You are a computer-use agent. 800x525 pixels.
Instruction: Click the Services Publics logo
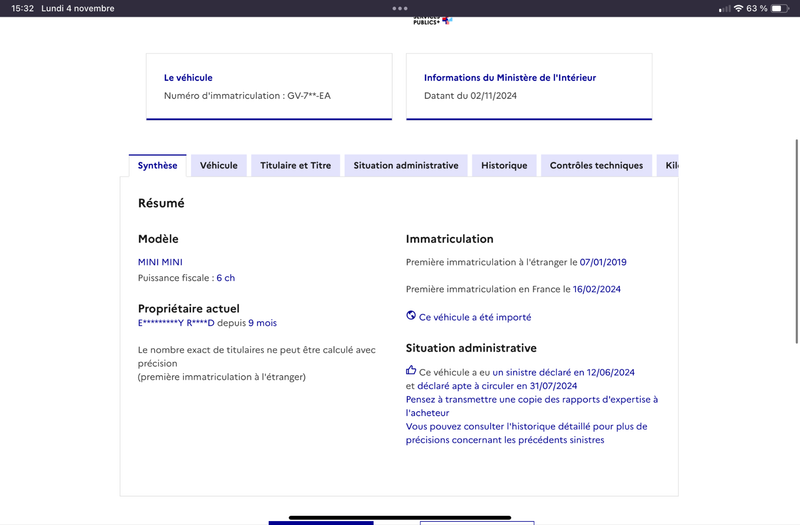[433, 20]
